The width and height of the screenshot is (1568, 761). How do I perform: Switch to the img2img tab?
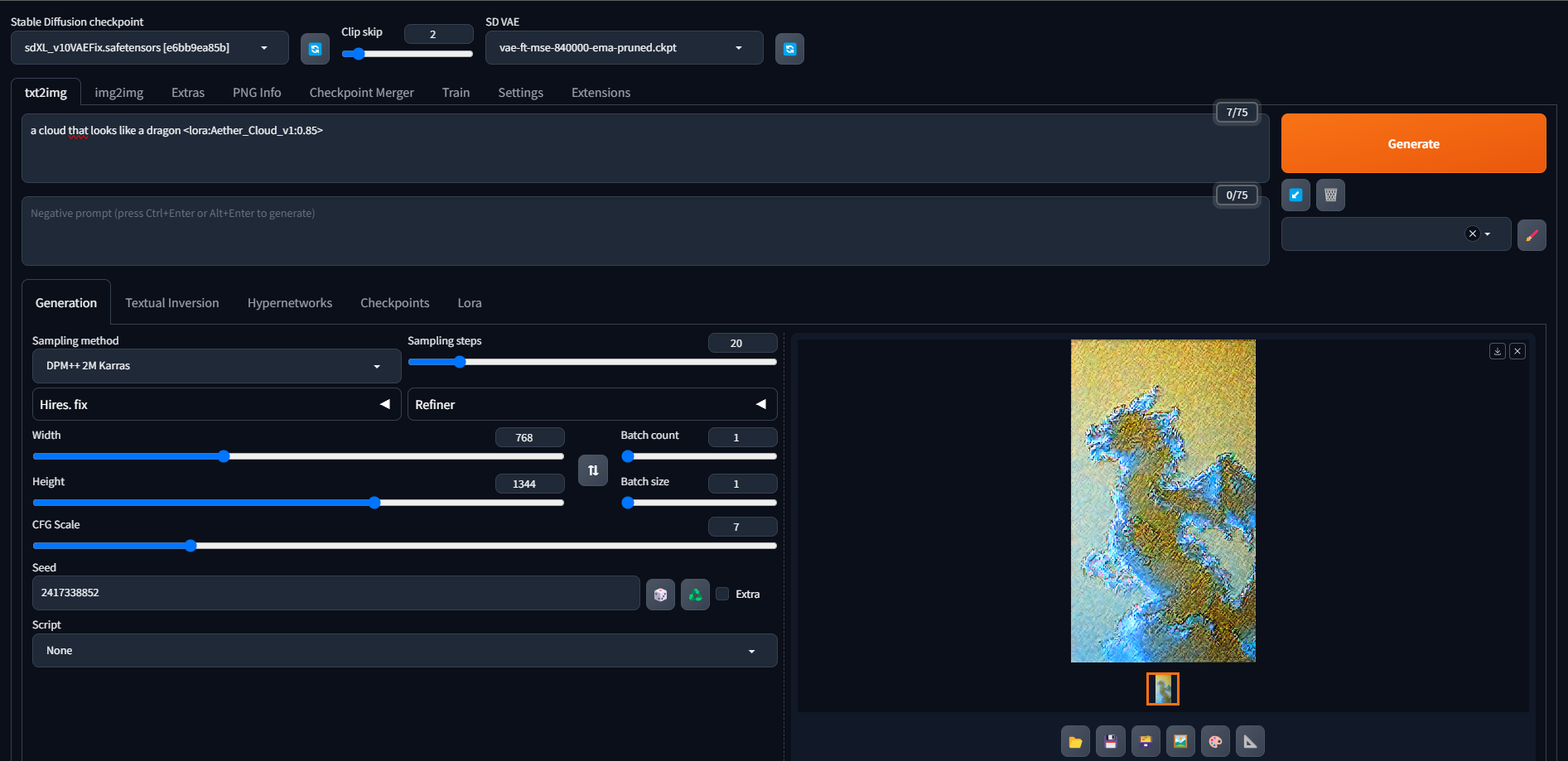point(119,93)
